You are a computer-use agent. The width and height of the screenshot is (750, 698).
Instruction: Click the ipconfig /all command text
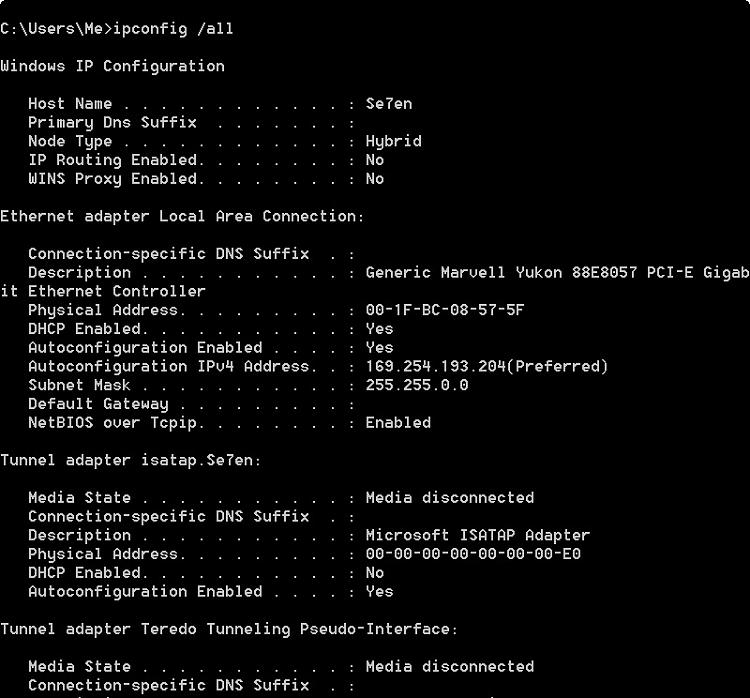(173, 29)
